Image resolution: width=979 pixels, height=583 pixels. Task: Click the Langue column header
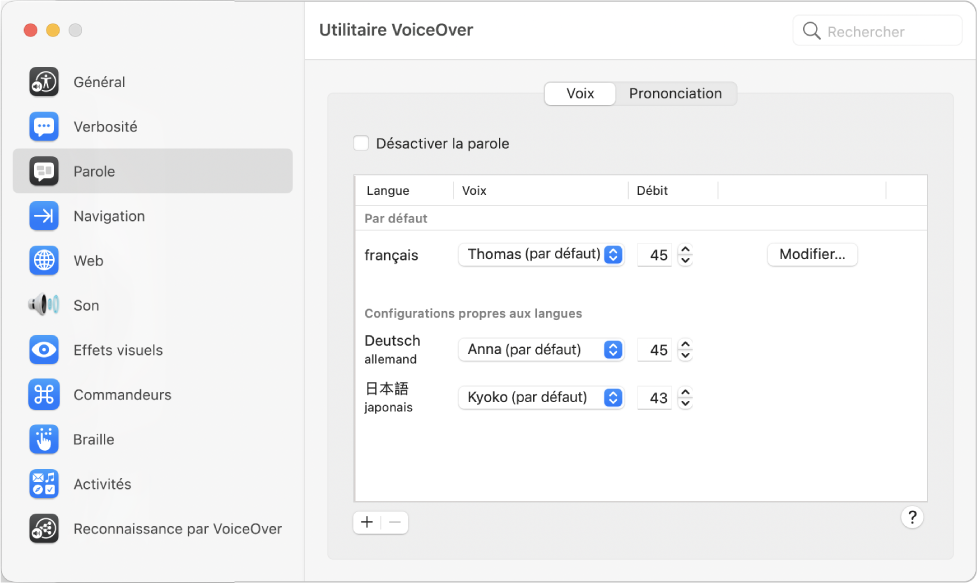pyautogui.click(x=405, y=191)
